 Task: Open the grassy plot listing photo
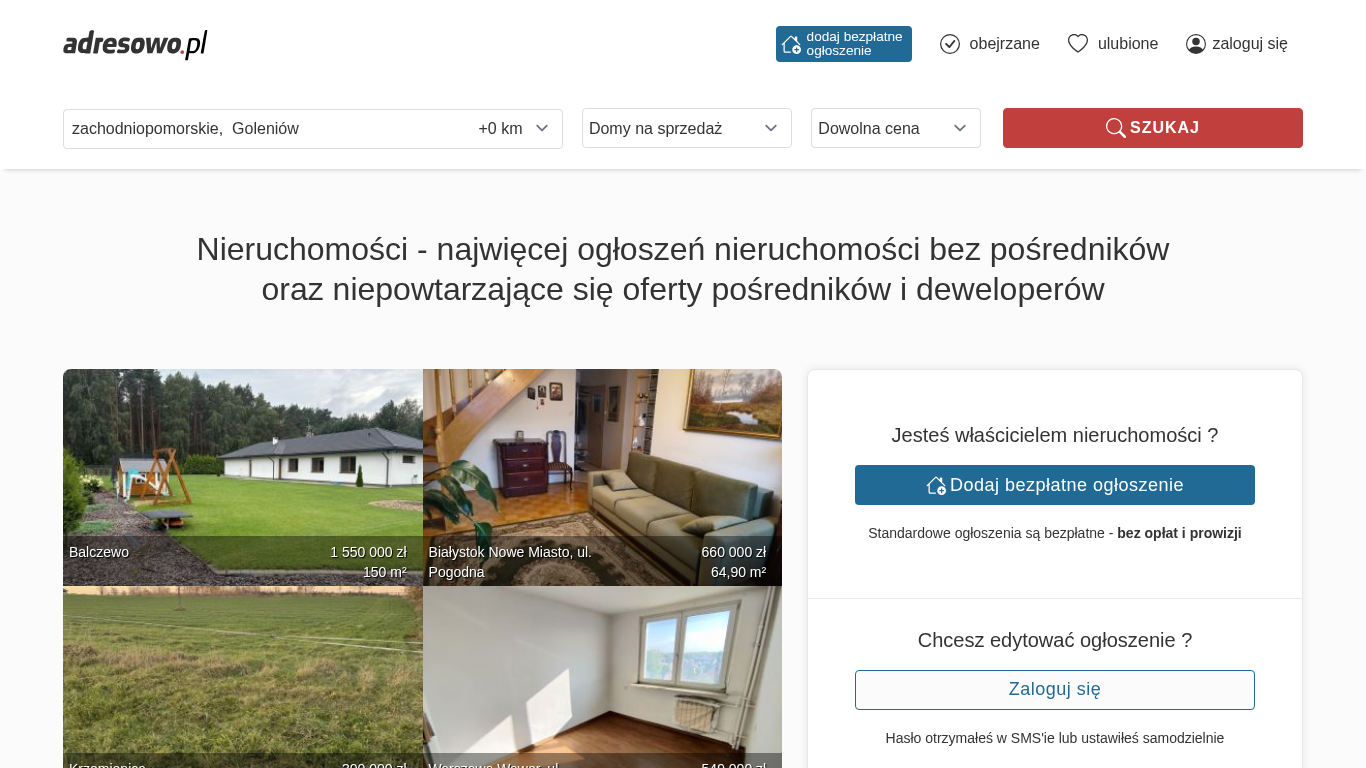(242, 670)
